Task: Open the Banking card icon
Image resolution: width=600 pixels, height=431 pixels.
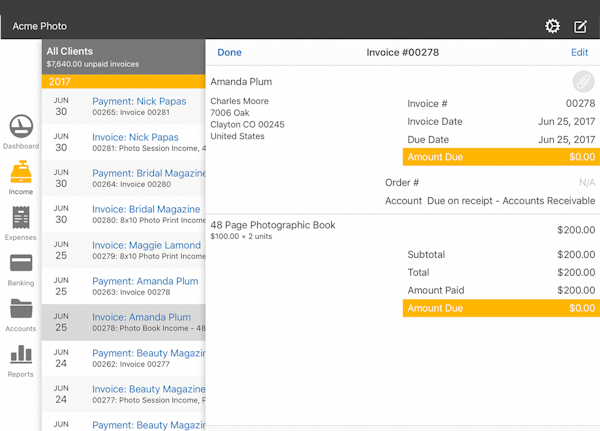Action: [21, 263]
